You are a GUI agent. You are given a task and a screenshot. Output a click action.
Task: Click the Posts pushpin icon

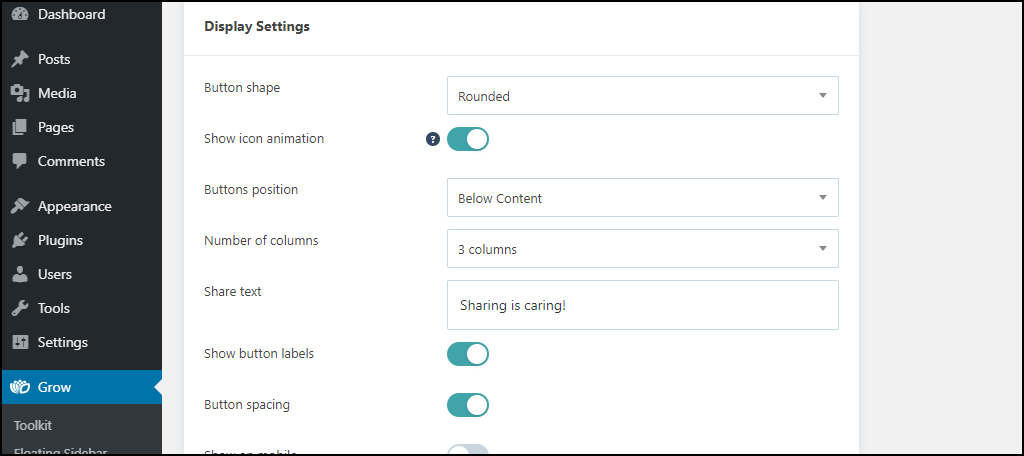click(x=20, y=59)
